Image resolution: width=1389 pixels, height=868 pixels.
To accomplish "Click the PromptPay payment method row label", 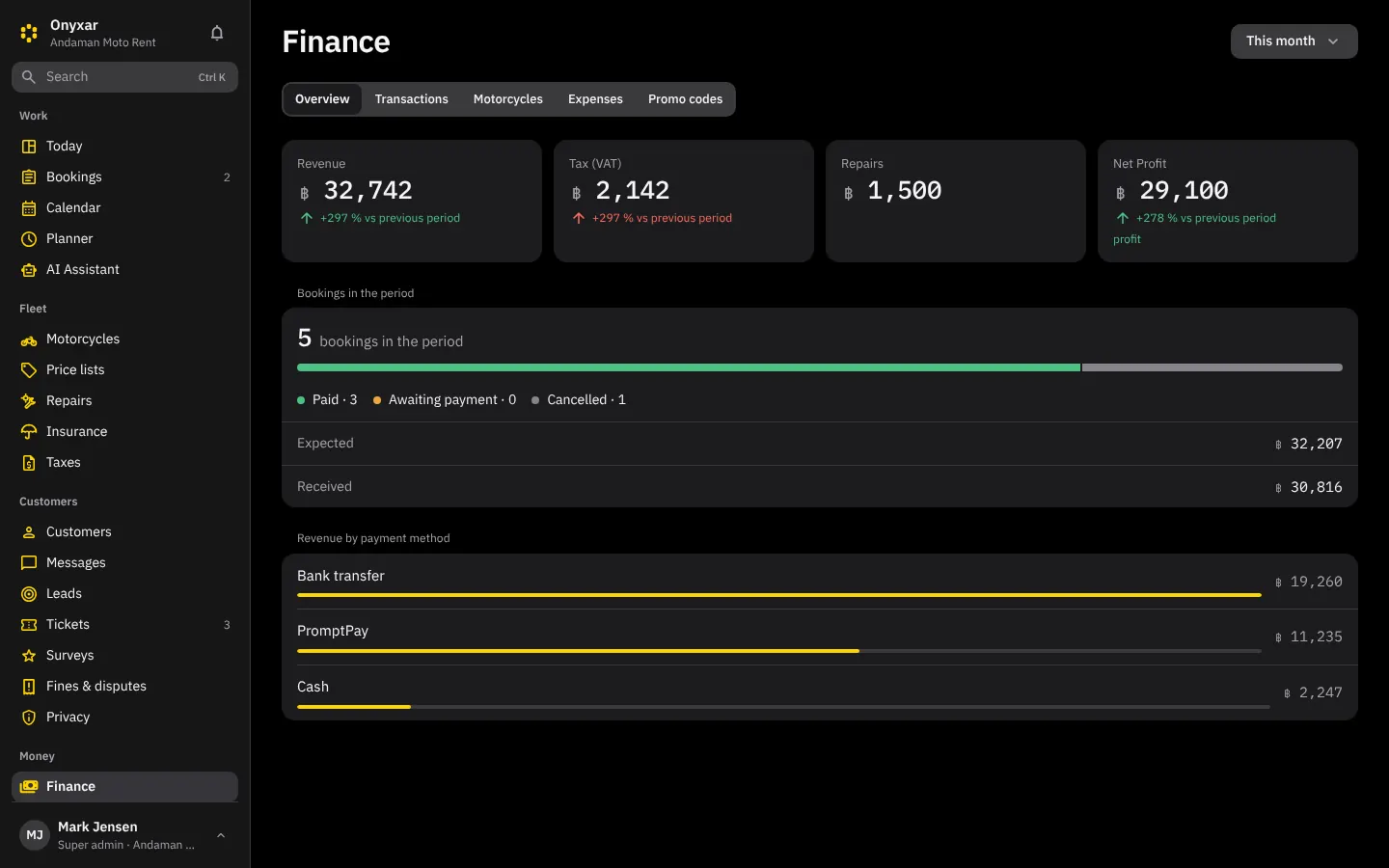I will 333,631.
